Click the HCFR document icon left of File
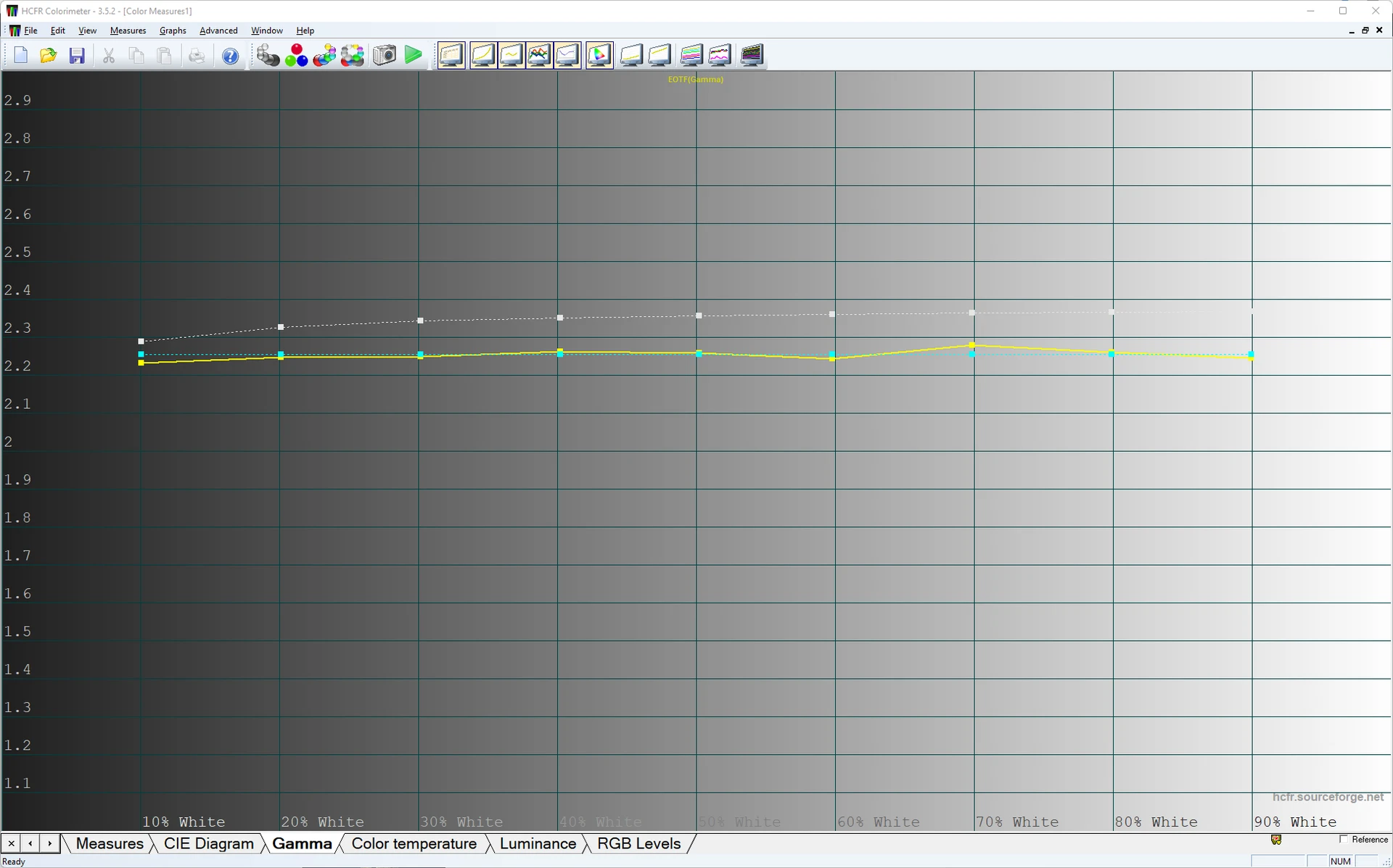 click(x=14, y=30)
